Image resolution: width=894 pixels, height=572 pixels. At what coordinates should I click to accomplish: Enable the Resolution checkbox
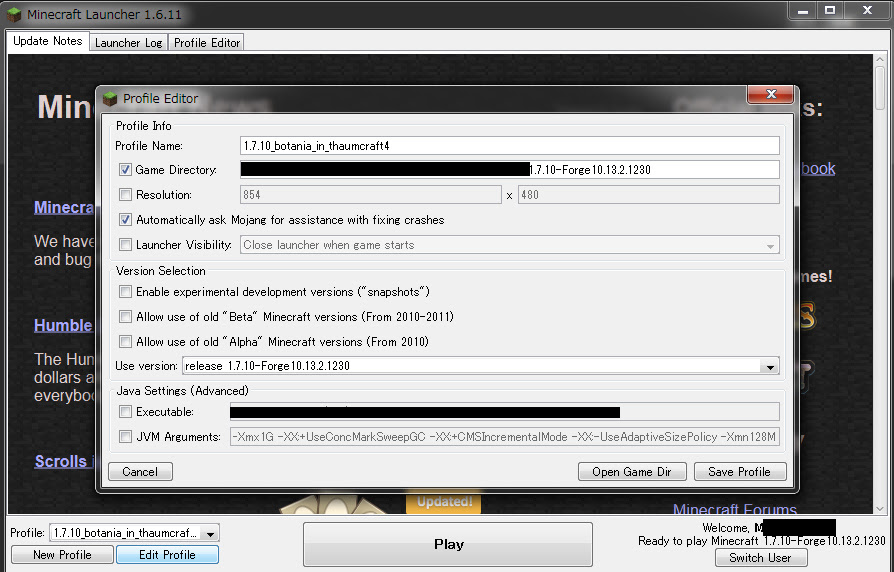click(125, 195)
